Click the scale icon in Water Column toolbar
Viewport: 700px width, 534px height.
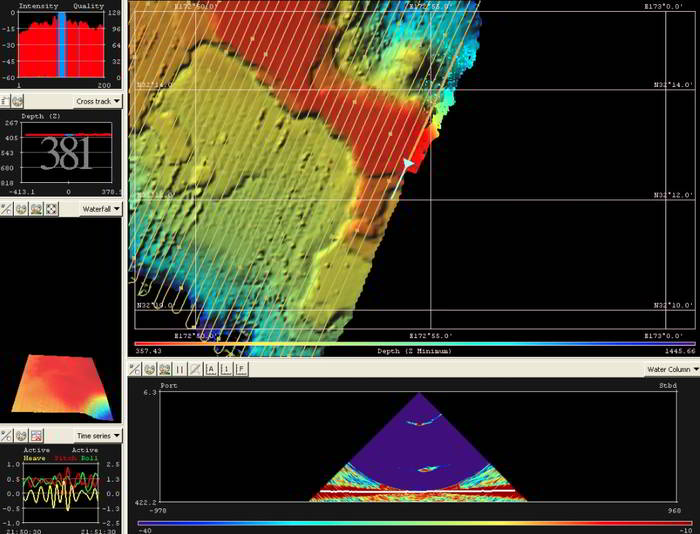pos(135,369)
